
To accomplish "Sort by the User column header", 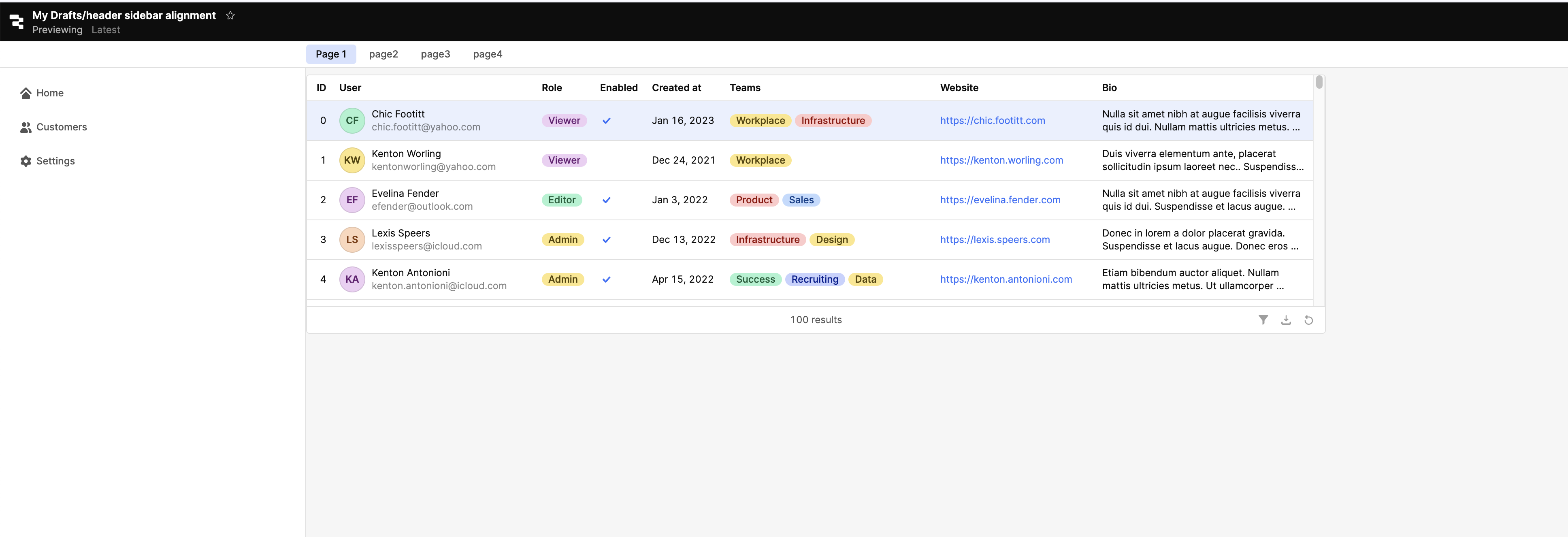I will click(350, 87).
